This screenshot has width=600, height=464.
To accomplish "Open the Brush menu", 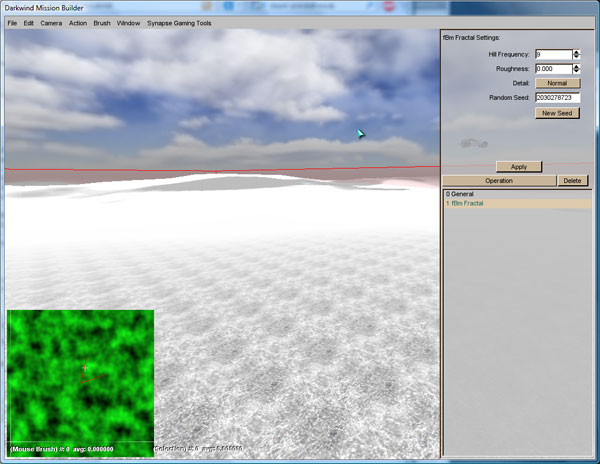I will [x=102, y=22].
